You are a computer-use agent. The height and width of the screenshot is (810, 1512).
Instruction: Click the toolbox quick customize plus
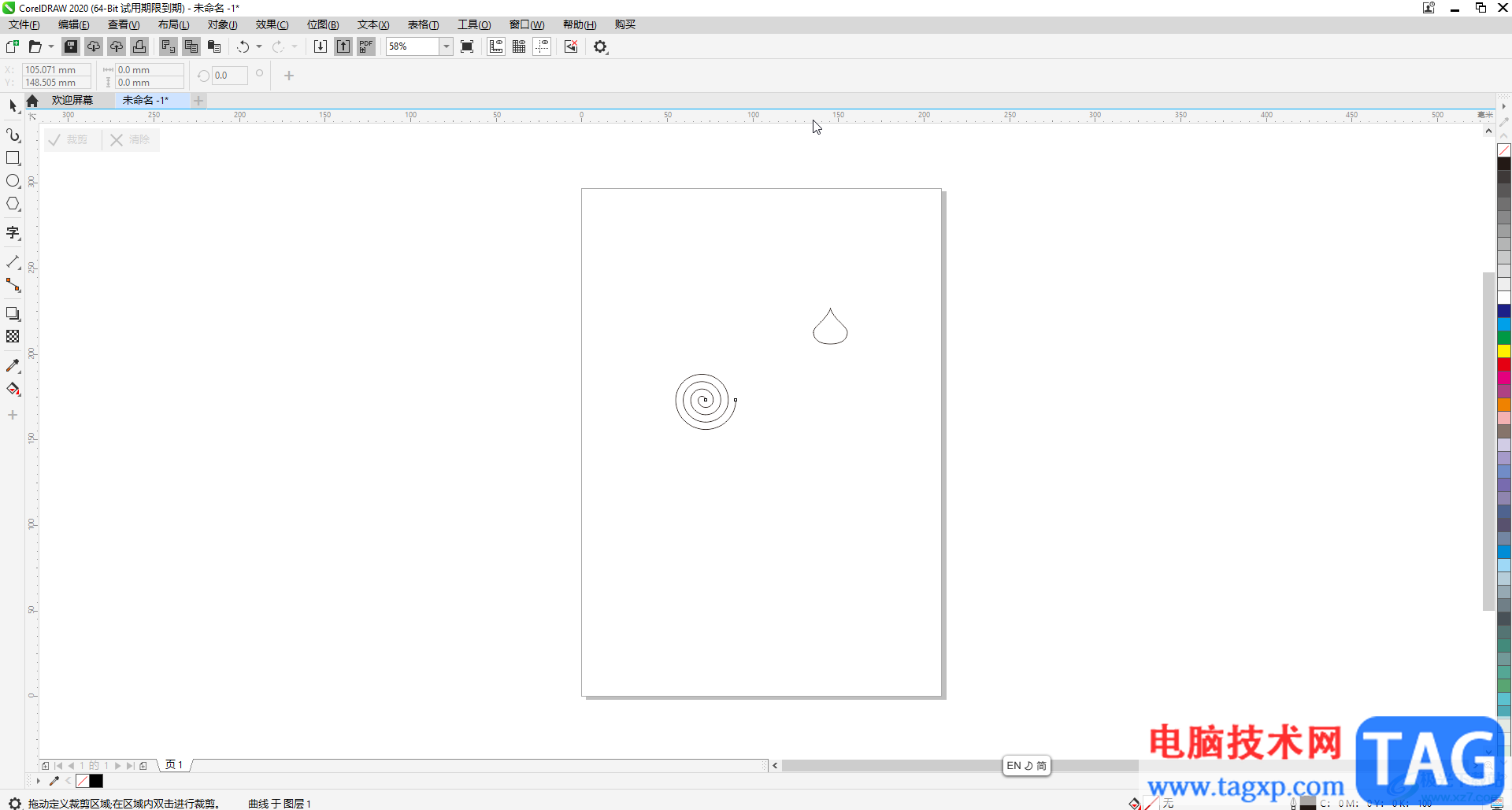coord(13,415)
